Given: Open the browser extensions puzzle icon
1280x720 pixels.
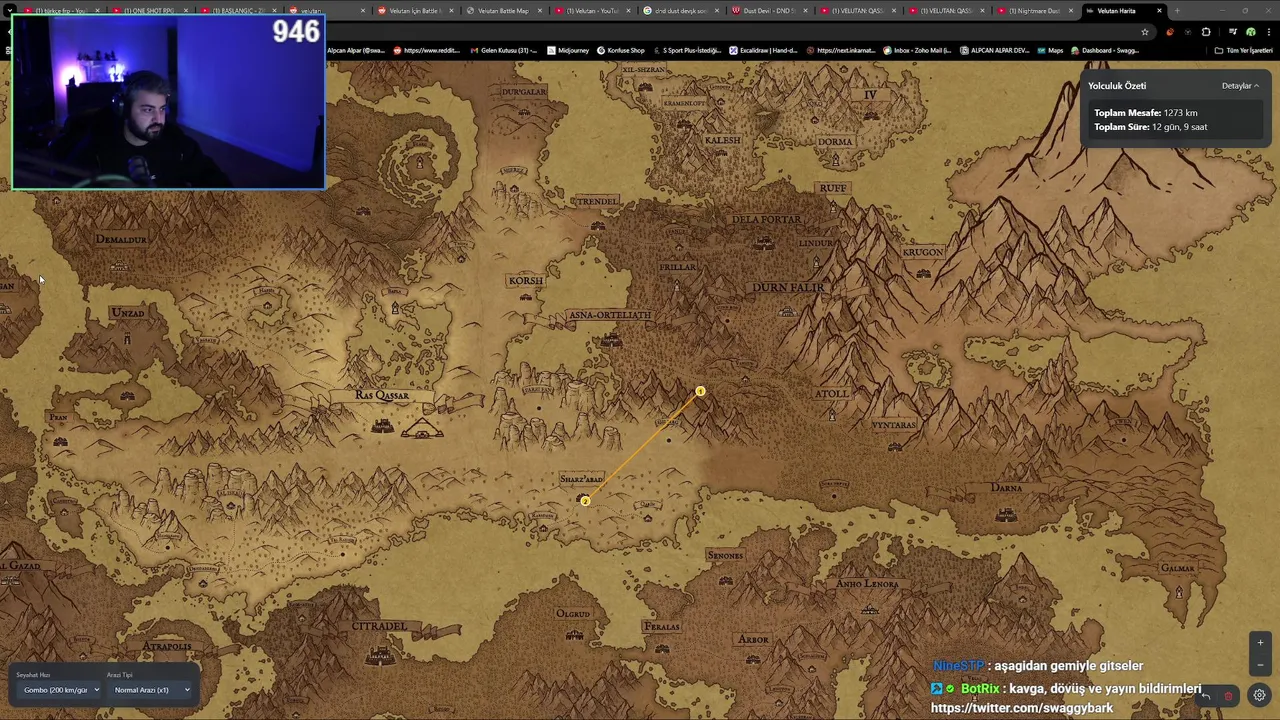Looking at the screenshot, I should [x=1205, y=31].
